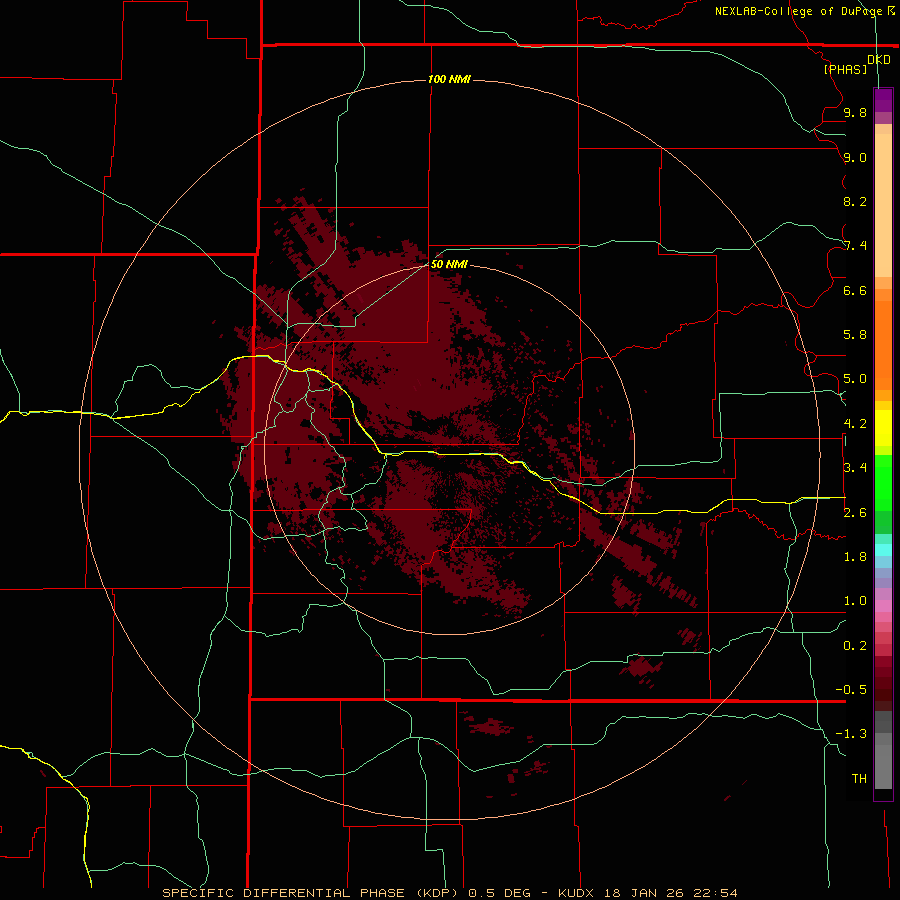The height and width of the screenshot is (900, 900).
Task: Click the TH threshold label on the scale
Action: tap(859, 779)
